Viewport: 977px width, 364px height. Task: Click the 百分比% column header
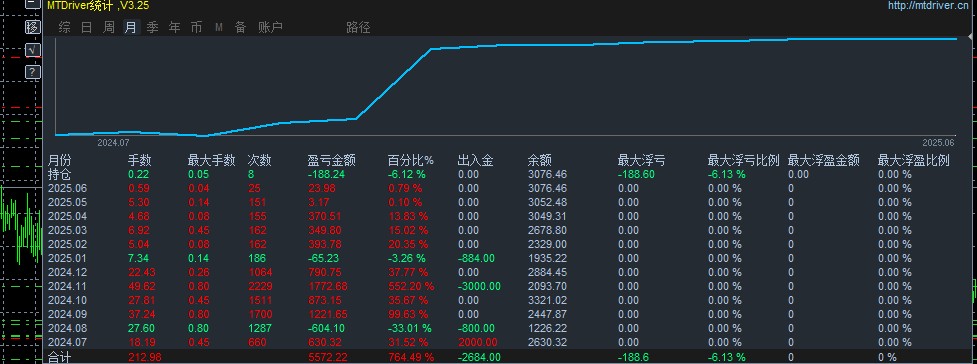[x=411, y=161]
